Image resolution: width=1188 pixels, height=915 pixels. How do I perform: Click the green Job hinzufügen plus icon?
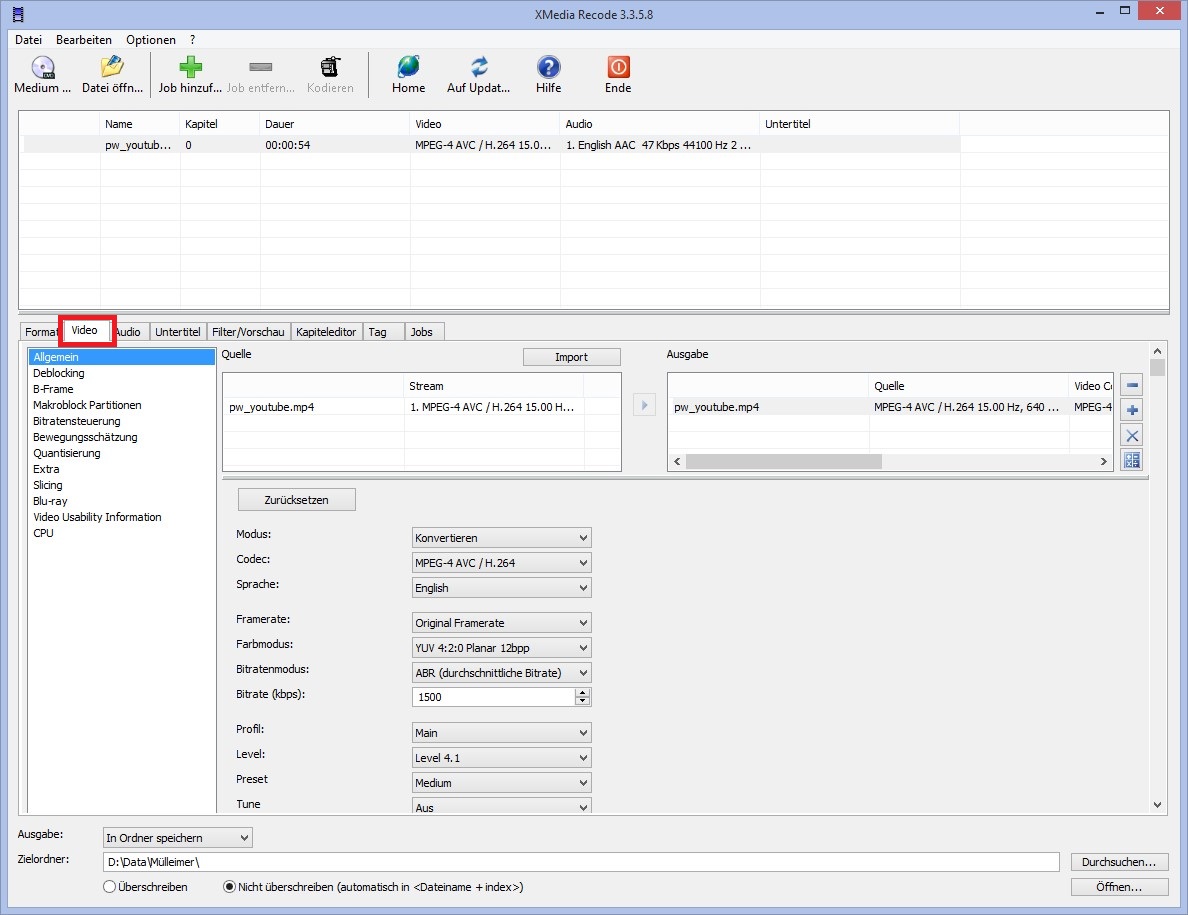[190, 68]
